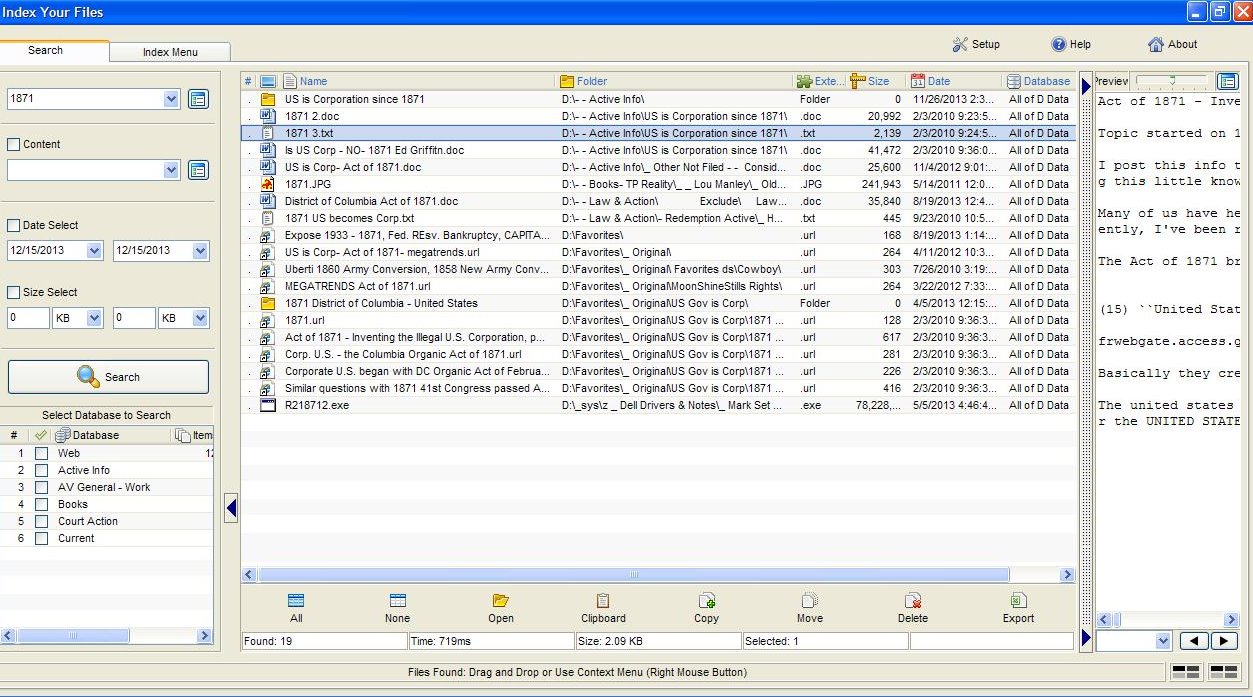The image size is (1253, 697).
Task: Open the Help icon
Action: [x=1058, y=44]
